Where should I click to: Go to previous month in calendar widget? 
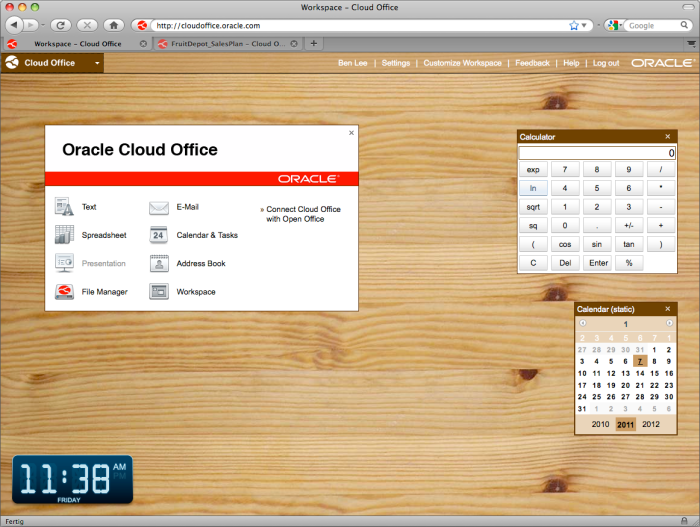[x=583, y=323]
